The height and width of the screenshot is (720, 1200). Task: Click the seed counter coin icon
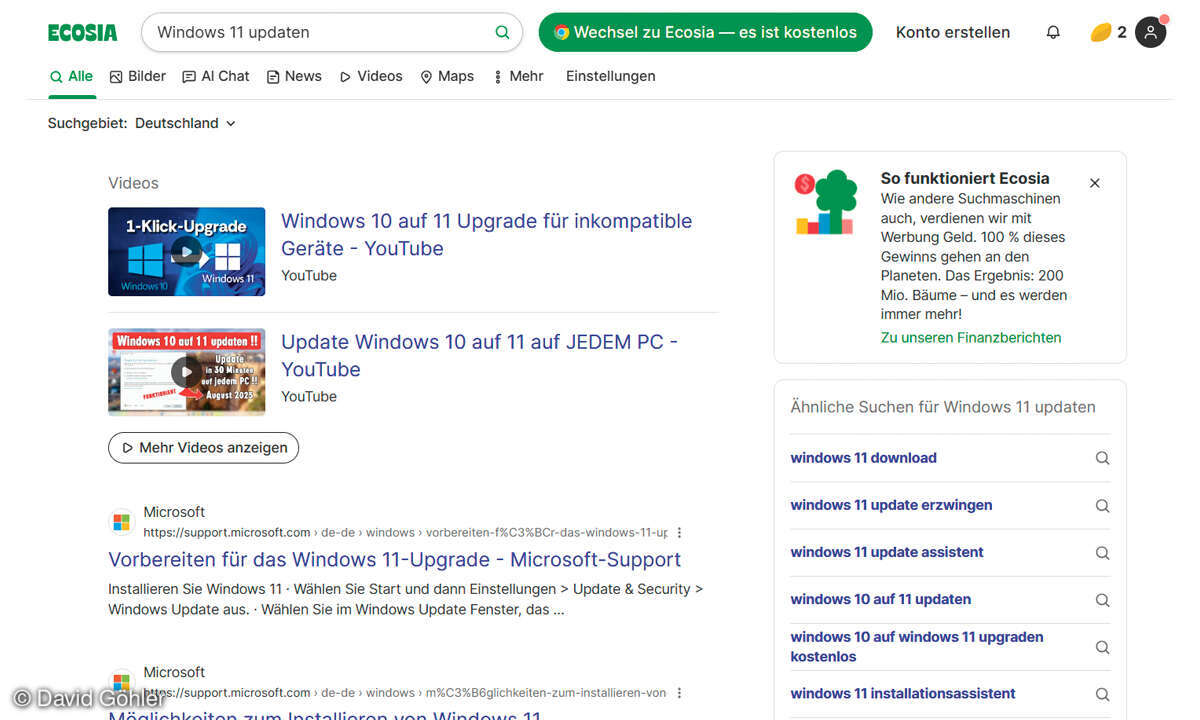(x=1100, y=32)
